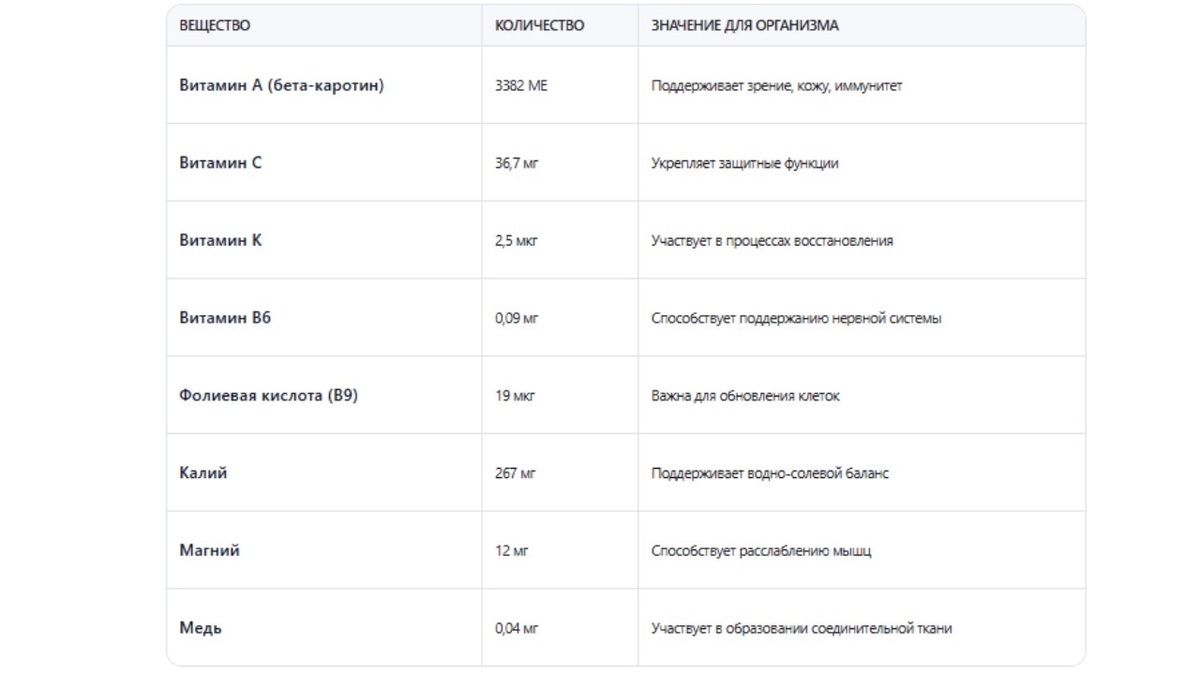Click the ВЕЩЕСТВО column header
Screen dimensions: 1200x675
click(215, 26)
